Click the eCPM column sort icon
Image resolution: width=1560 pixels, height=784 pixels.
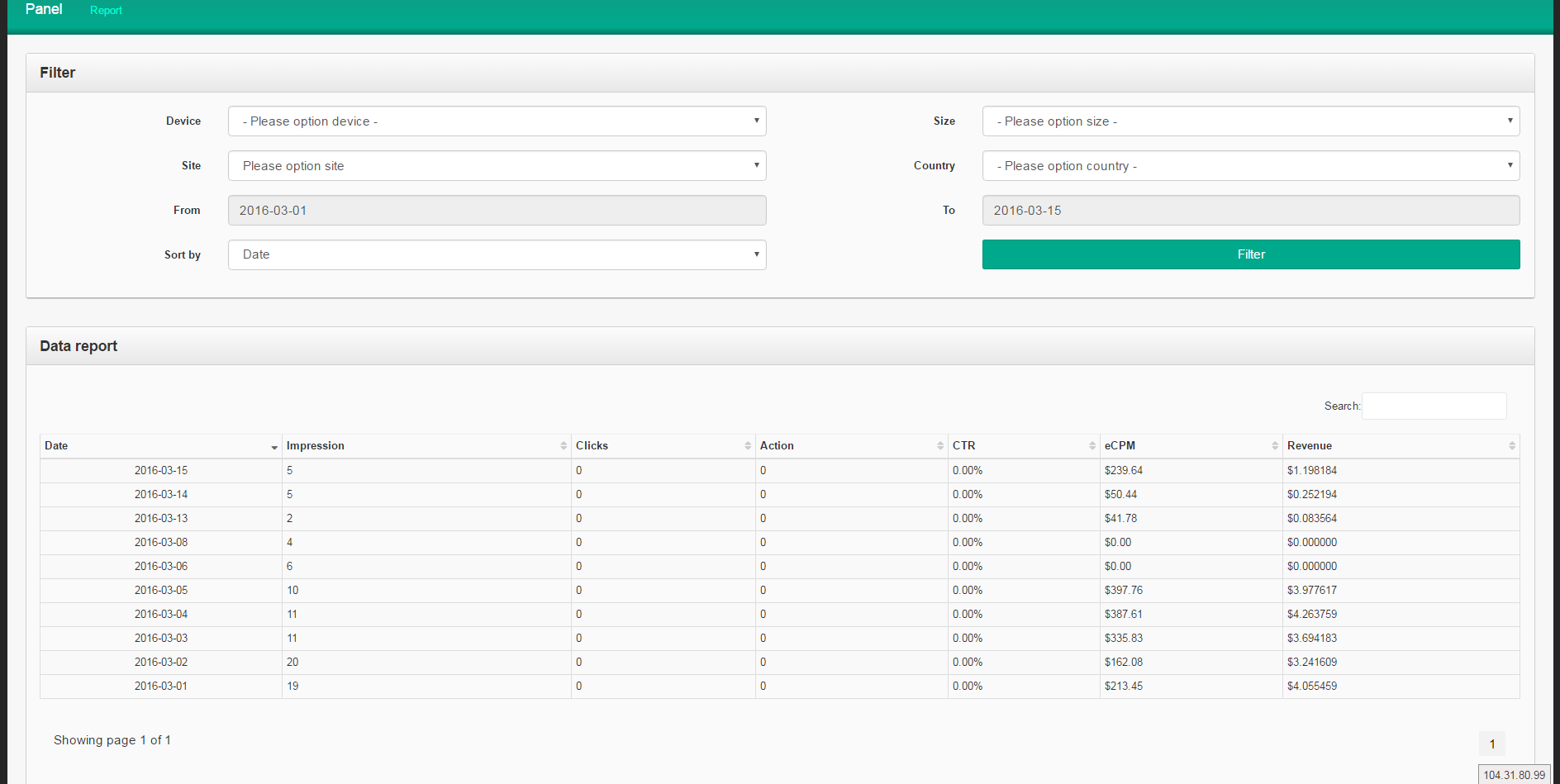coord(1275,446)
